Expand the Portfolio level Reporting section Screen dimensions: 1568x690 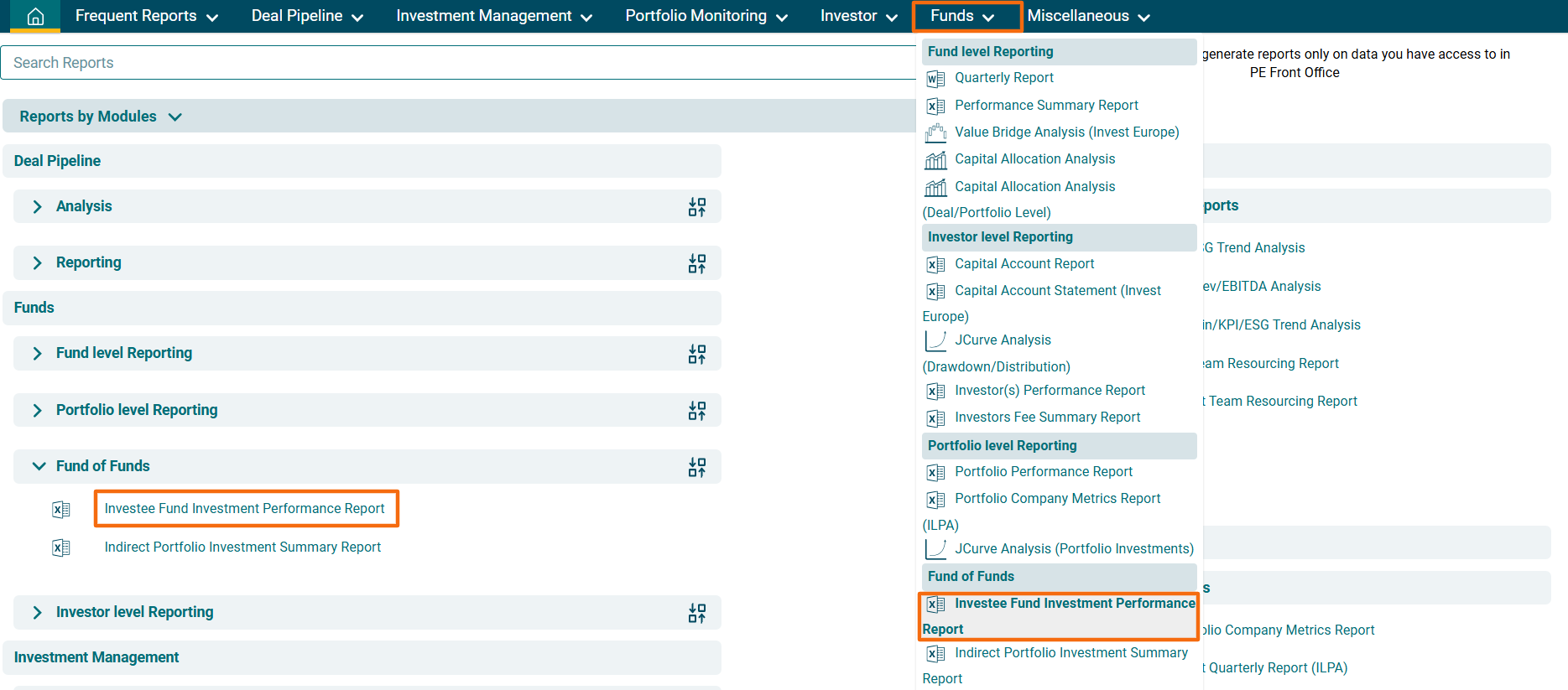pyautogui.click(x=37, y=411)
